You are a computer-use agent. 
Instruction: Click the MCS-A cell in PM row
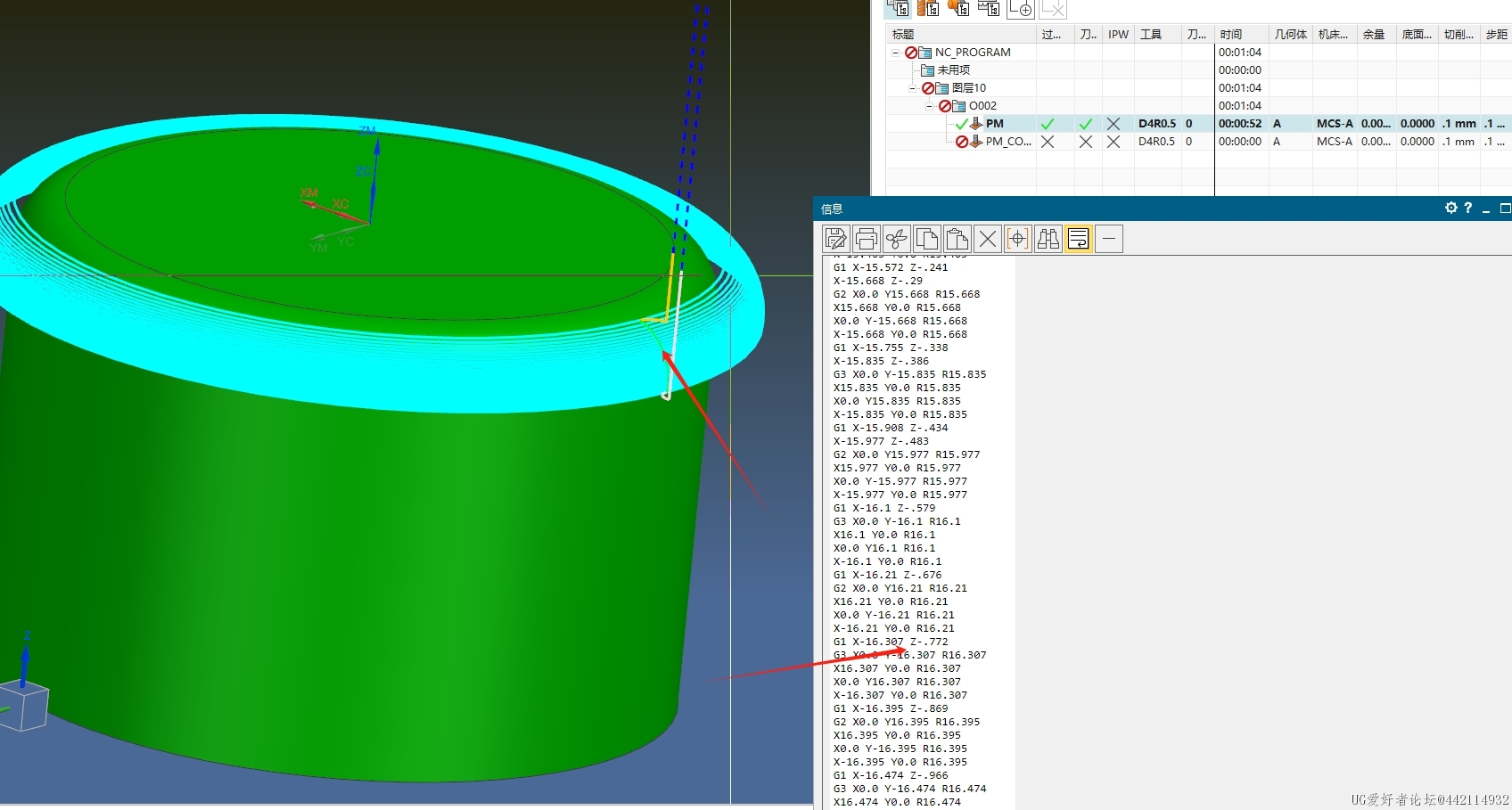pos(1335,124)
